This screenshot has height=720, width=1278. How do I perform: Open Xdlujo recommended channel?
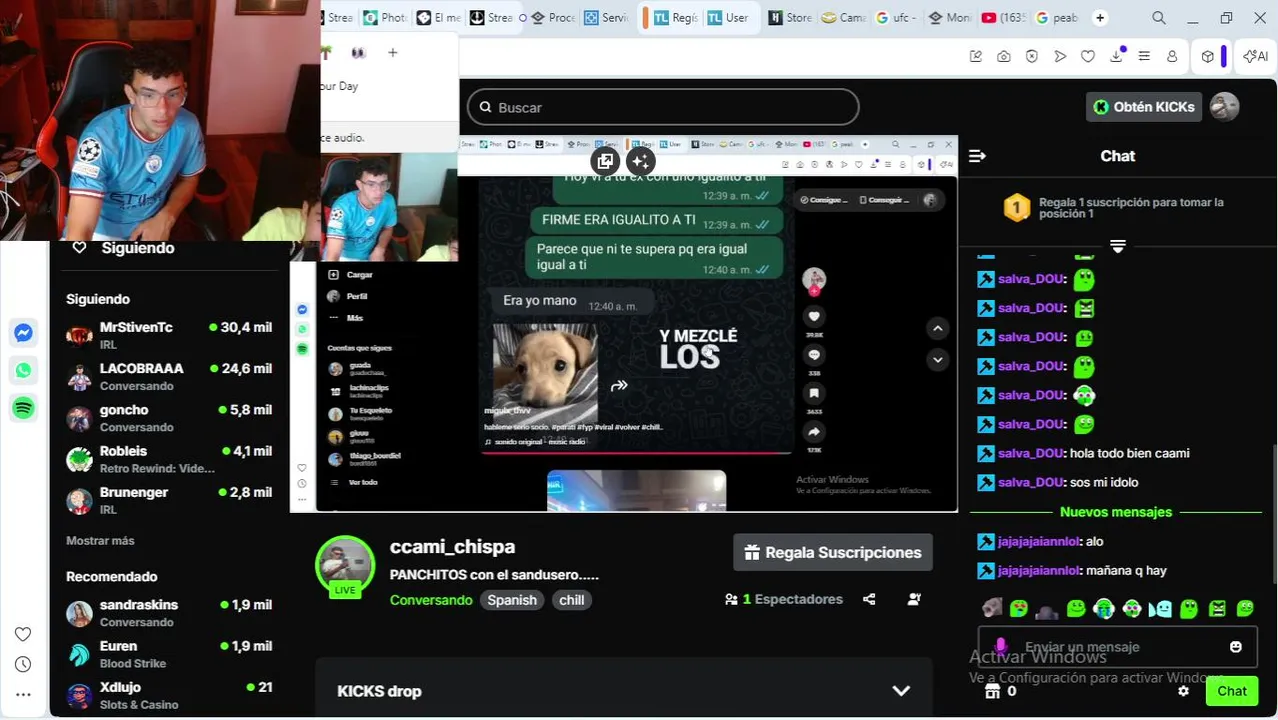pos(169,695)
